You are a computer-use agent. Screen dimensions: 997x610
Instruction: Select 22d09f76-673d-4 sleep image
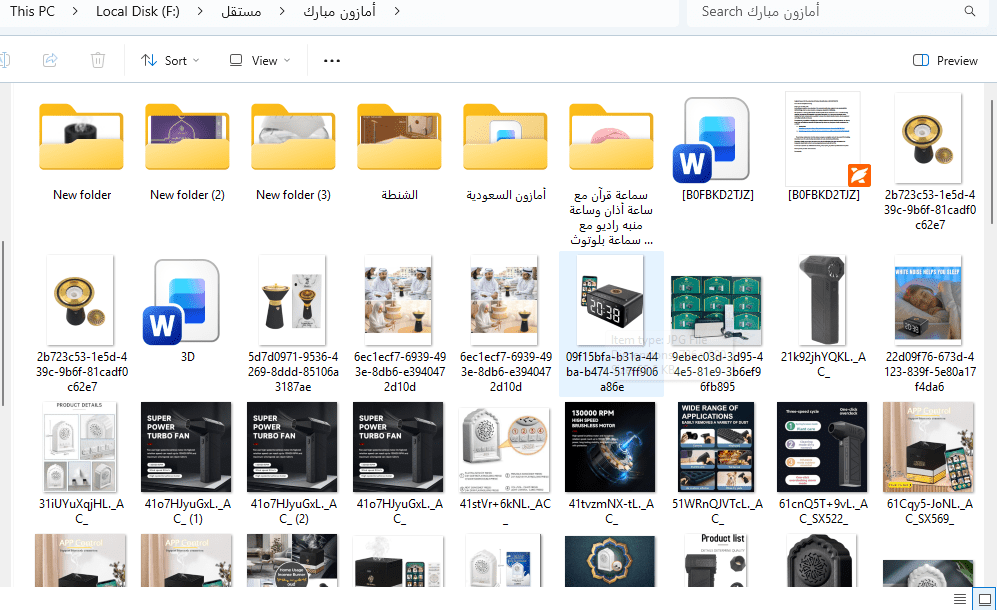928,300
